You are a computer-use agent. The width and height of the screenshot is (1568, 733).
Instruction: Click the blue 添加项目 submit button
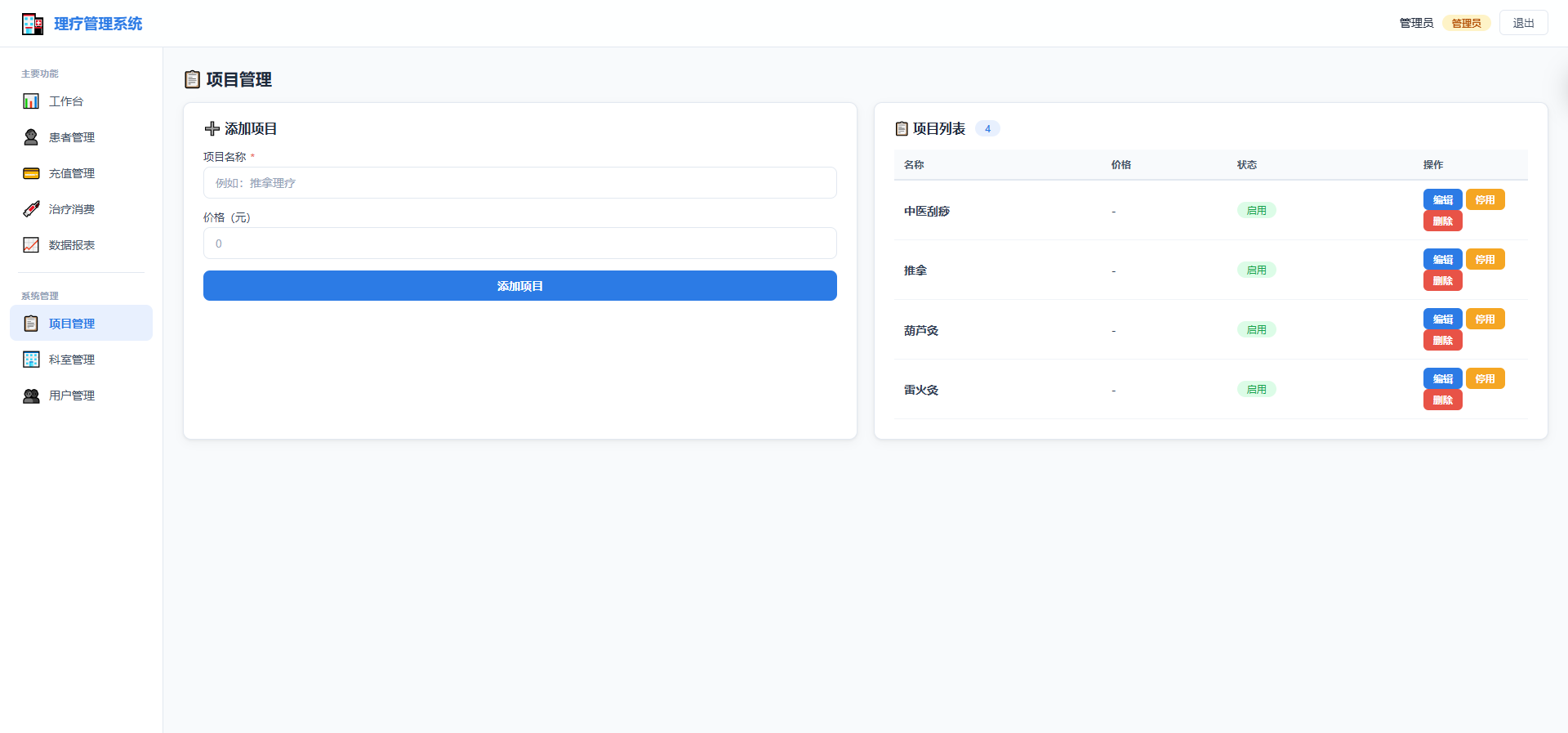(520, 286)
